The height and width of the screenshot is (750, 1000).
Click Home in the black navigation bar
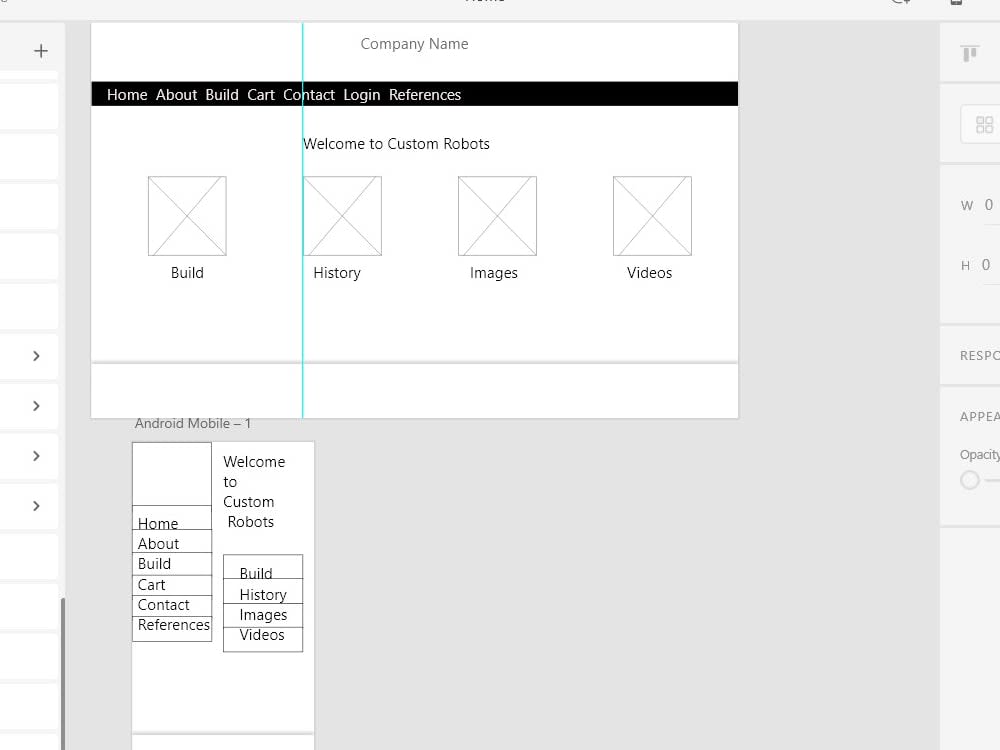(127, 95)
